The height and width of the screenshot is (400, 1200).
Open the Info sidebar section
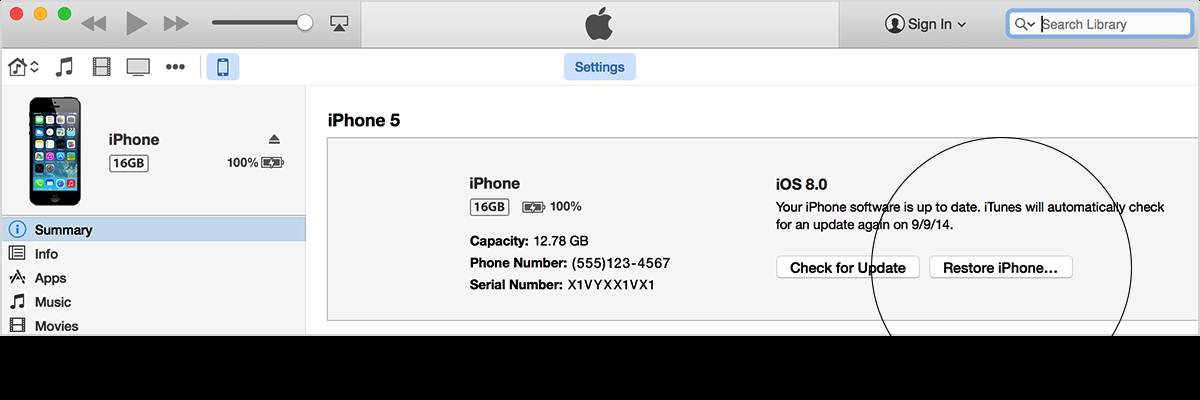pos(46,254)
